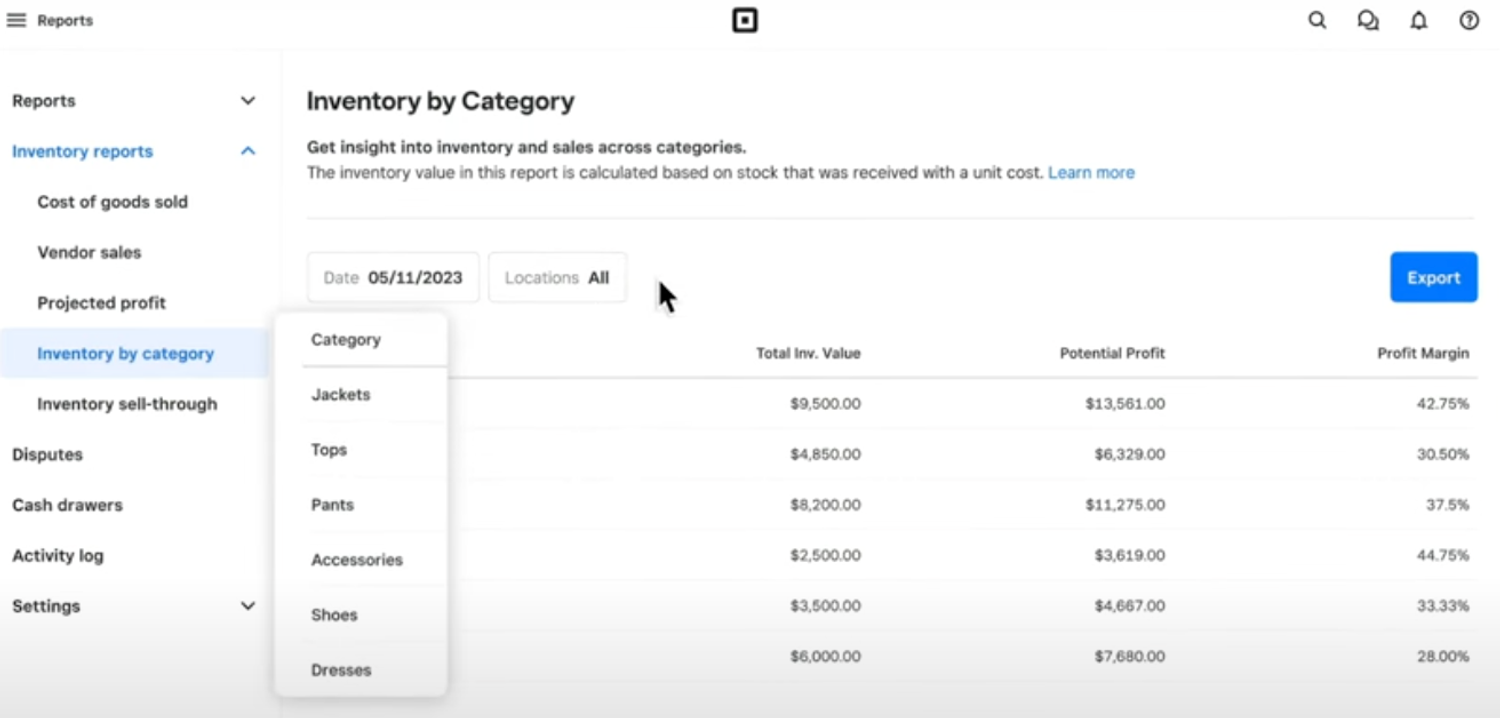Image resolution: width=1500 pixels, height=718 pixels.
Task: Open the hamburger navigation menu
Action: 16,20
